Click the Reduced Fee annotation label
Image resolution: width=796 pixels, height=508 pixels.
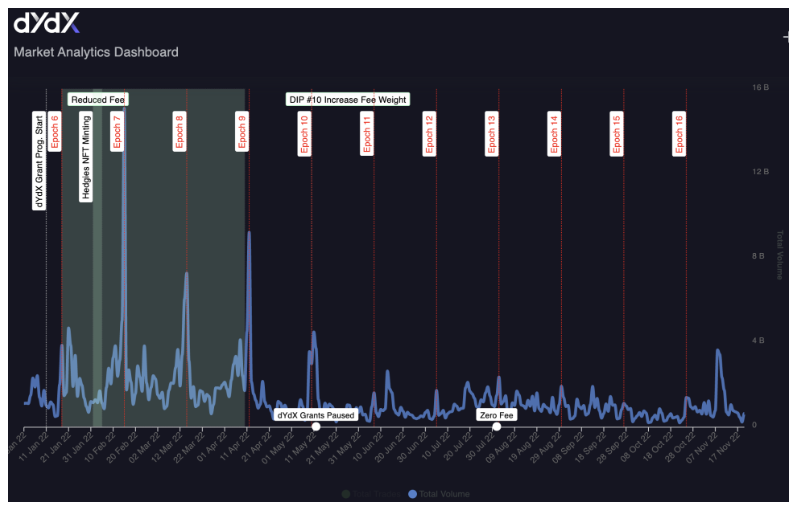tap(97, 99)
